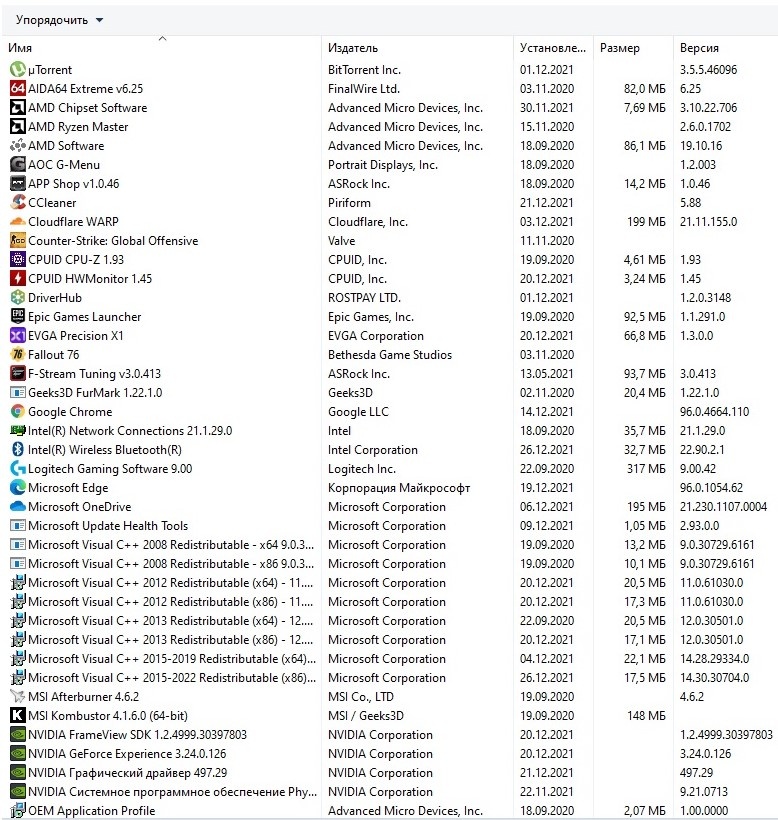Select the Counter-Strike Global Offensive icon
The width and height of the screenshot is (778, 820).
18,241
